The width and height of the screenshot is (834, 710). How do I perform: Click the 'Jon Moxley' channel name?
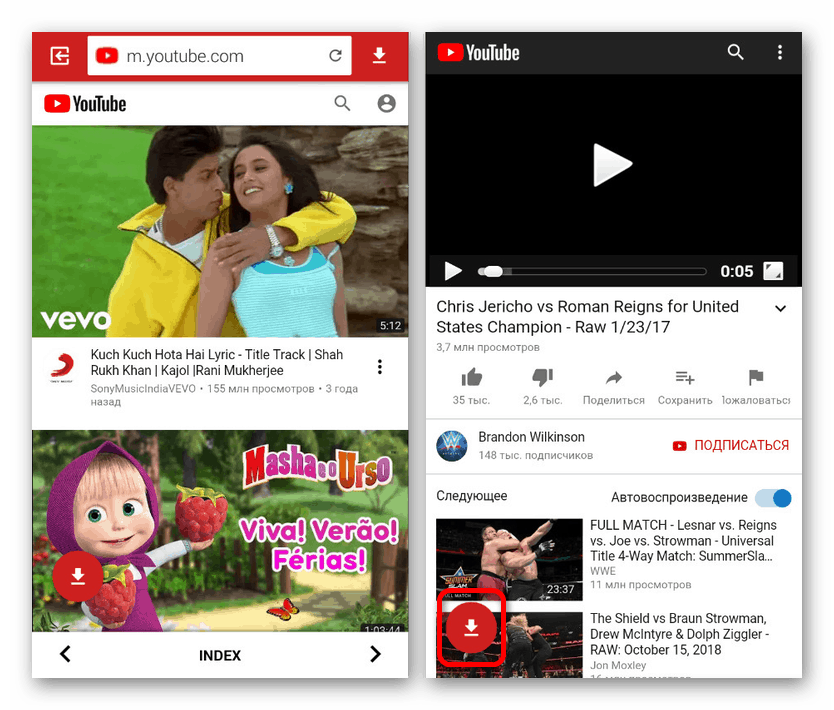pyautogui.click(x=618, y=665)
